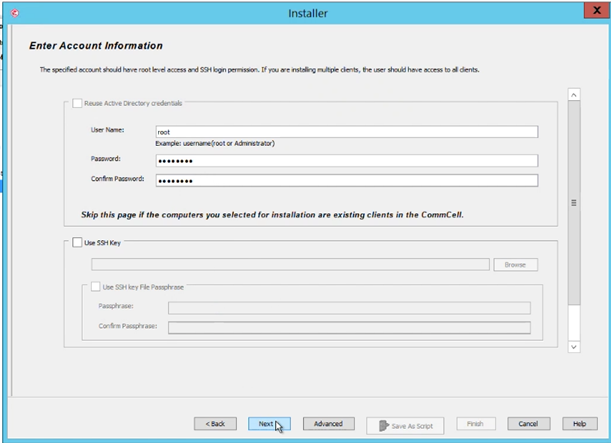Open the Advanced options button
Screen dimensions: 612x443
coord(328,423)
